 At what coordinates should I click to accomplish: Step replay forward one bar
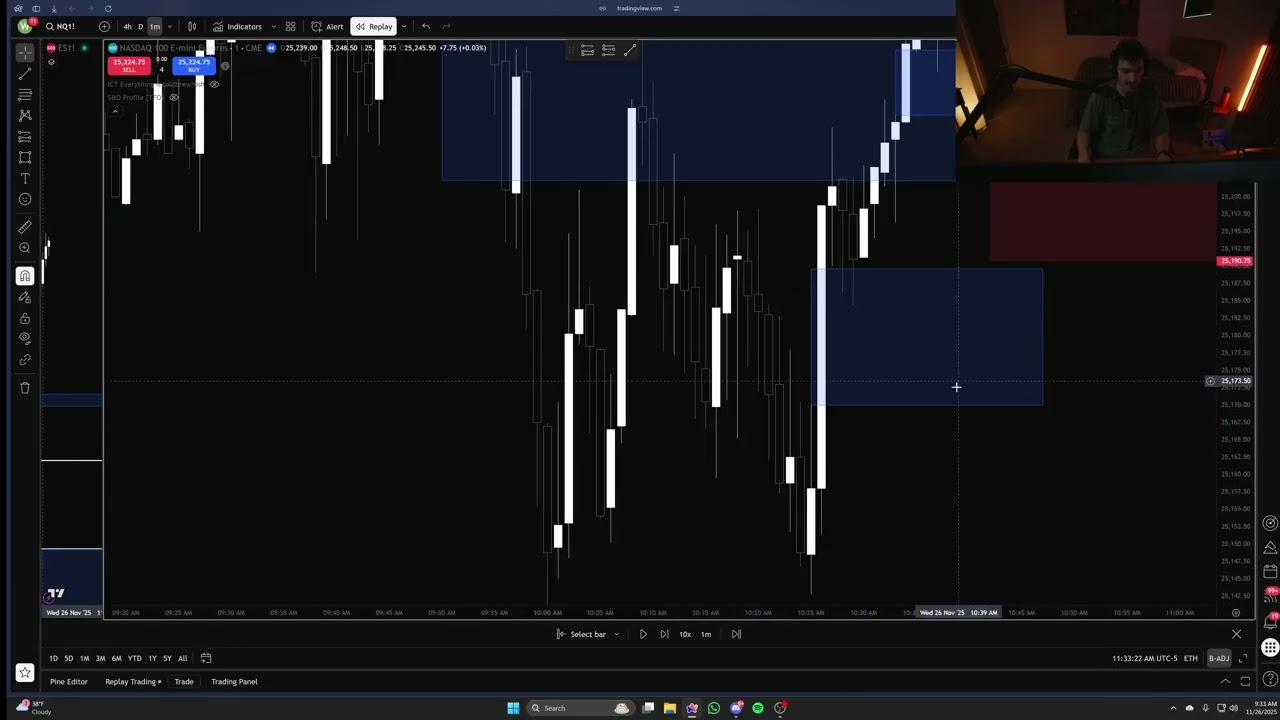[x=664, y=634]
